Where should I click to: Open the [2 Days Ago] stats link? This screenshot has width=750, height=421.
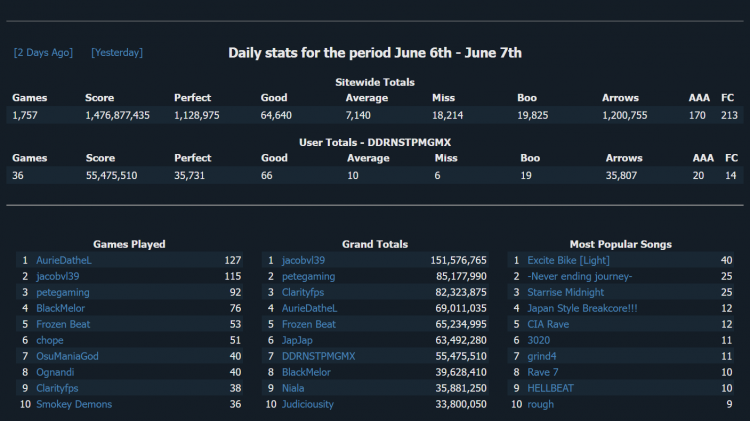pos(43,53)
